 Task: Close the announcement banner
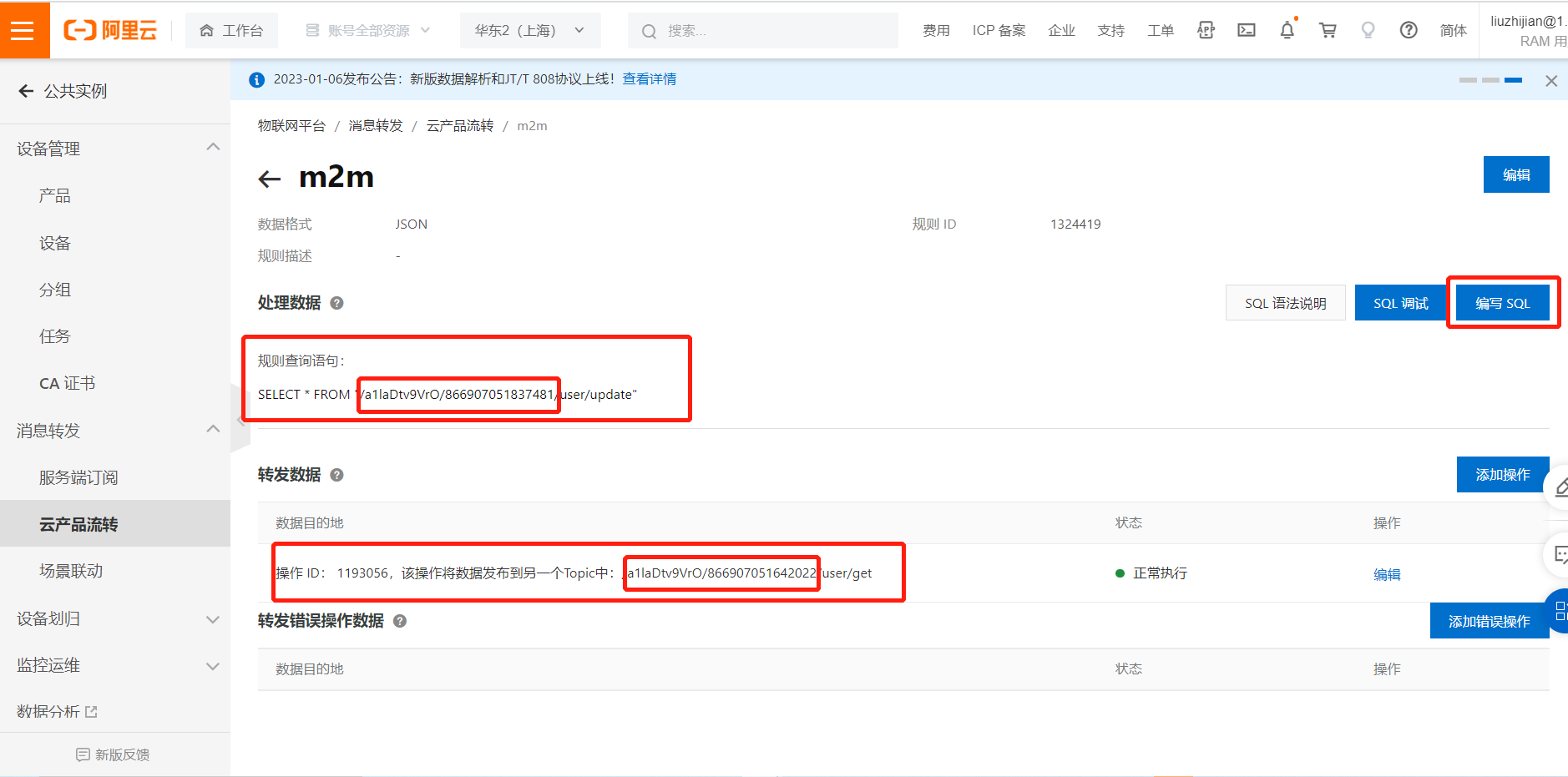pos(1551,81)
